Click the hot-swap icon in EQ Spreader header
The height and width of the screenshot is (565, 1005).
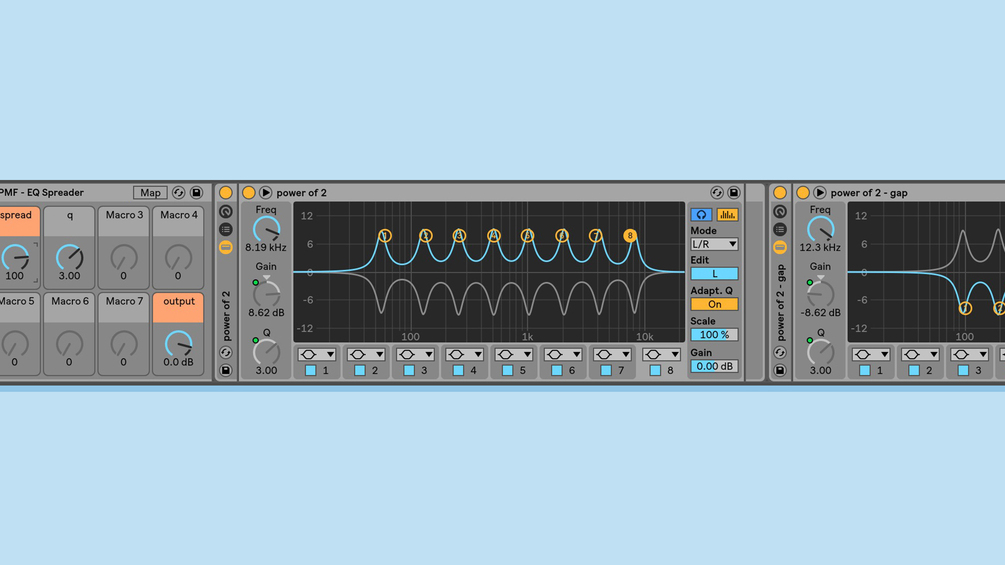tap(179, 193)
